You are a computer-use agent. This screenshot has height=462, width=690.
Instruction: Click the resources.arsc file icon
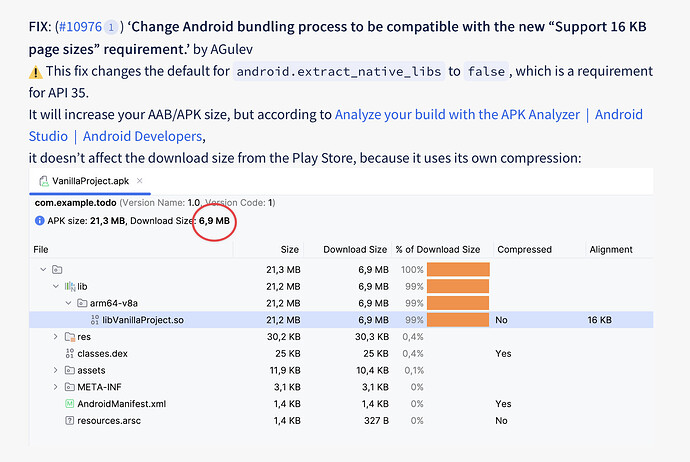pos(69,421)
